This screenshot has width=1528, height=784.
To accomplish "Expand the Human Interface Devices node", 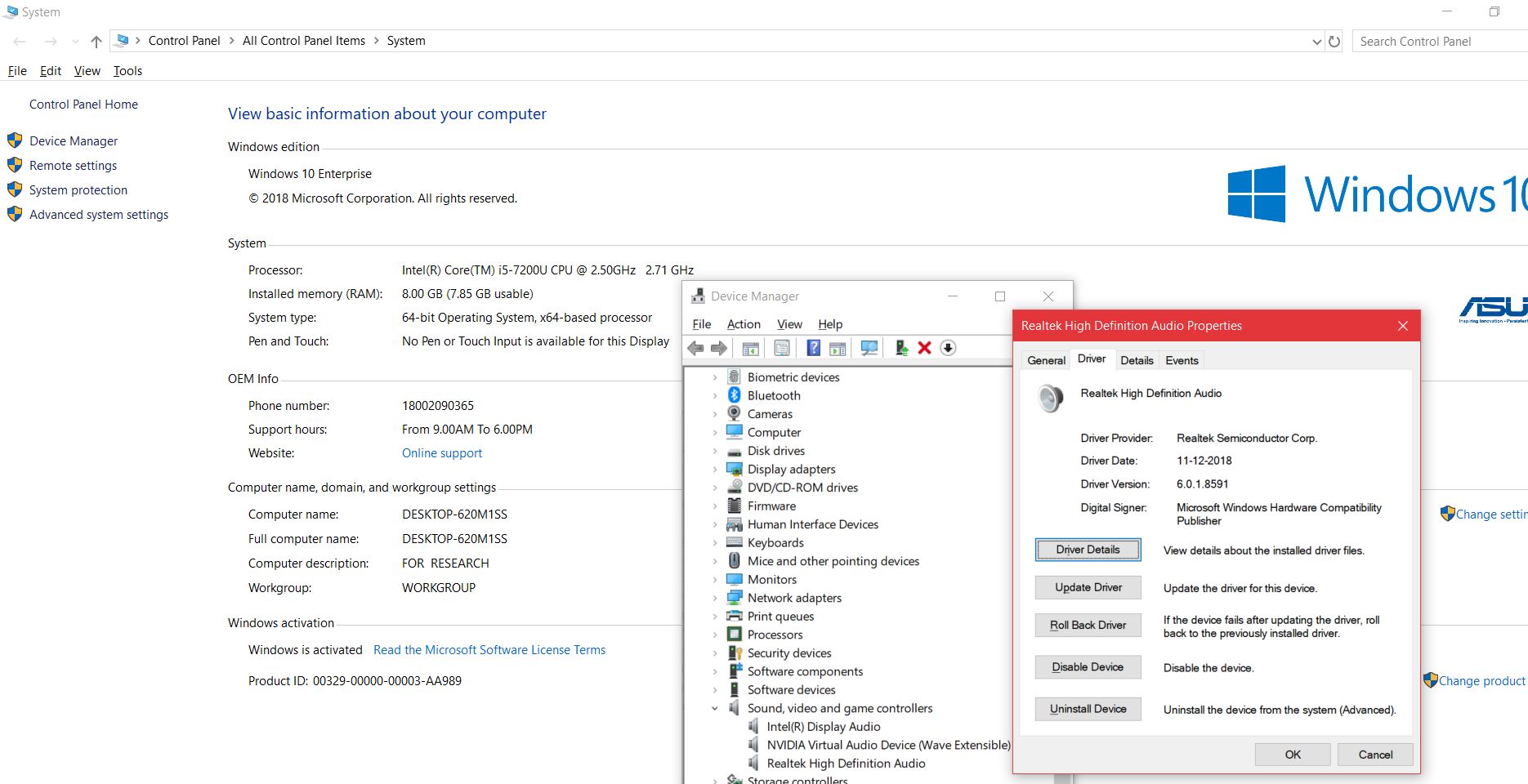I will coord(715,524).
